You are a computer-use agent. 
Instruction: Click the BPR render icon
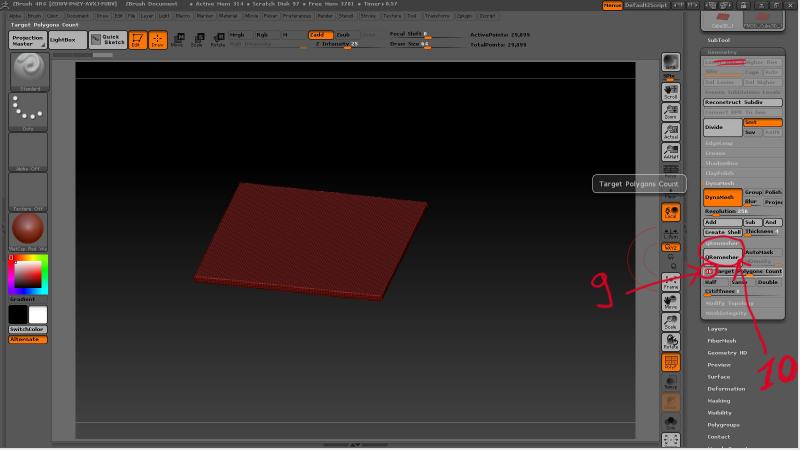(671, 62)
